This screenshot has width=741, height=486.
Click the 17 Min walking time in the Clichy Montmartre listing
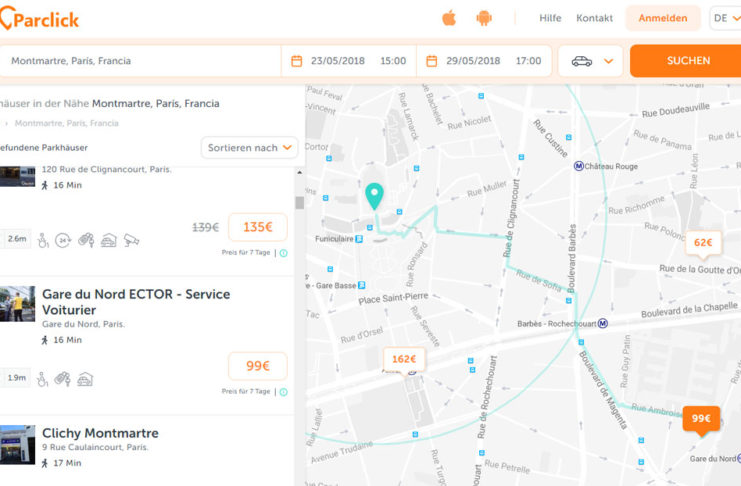[62, 463]
